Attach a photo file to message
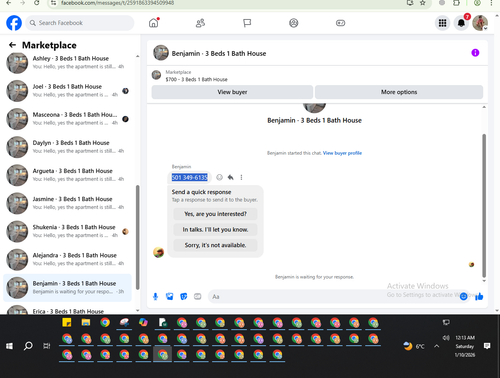Viewport: 500px width, 378px height. (170, 296)
